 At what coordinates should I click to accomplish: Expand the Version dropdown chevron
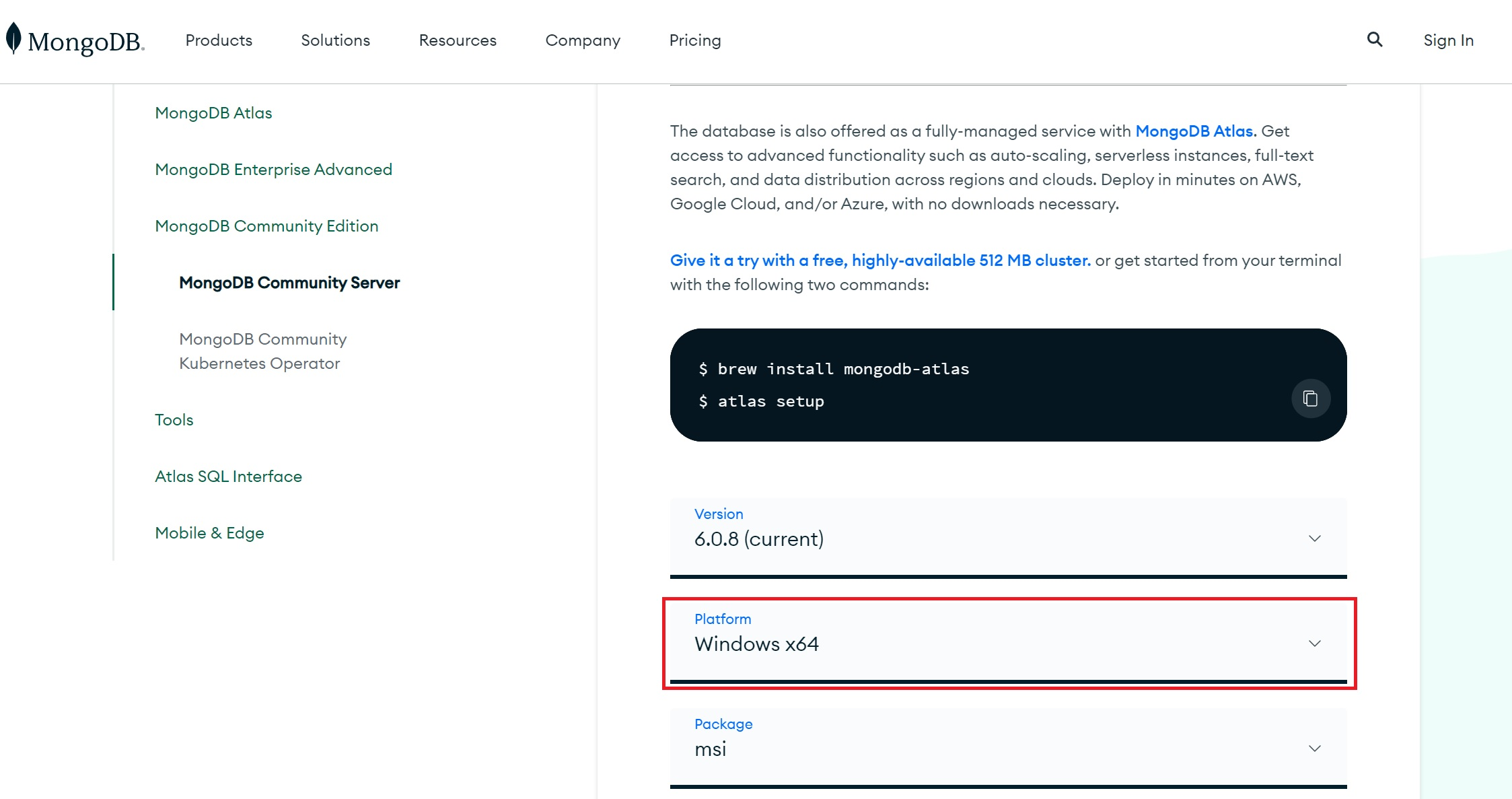1314,539
